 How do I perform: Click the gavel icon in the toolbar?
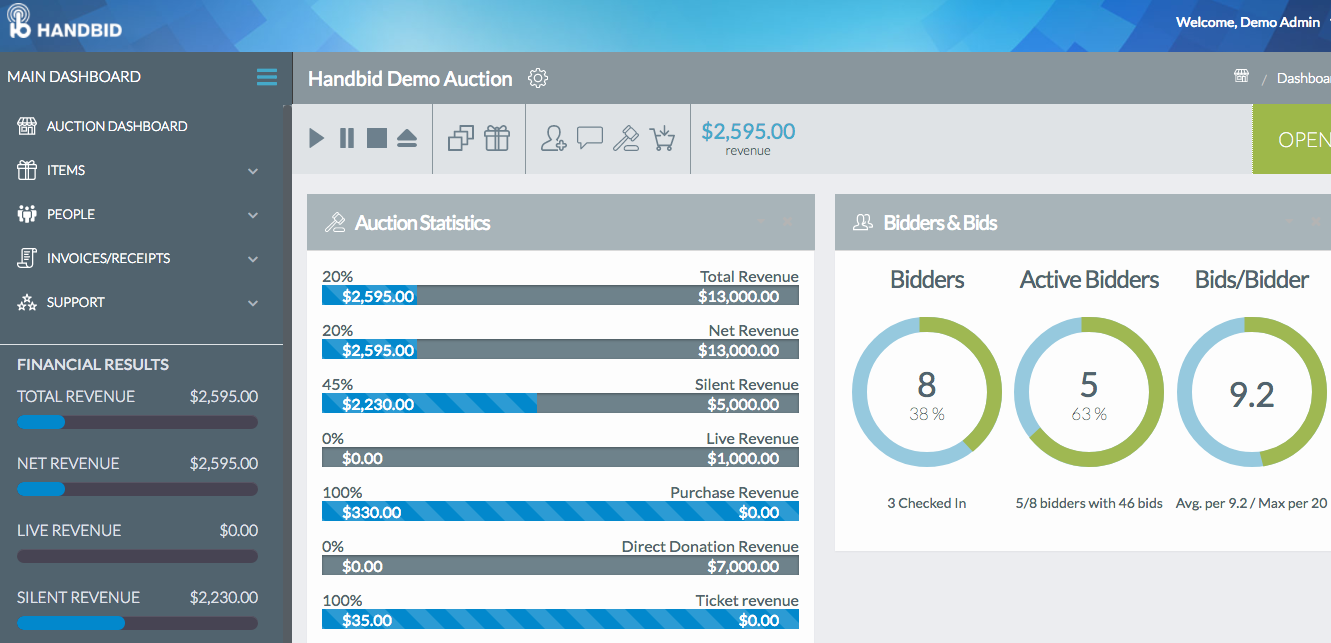(x=626, y=138)
